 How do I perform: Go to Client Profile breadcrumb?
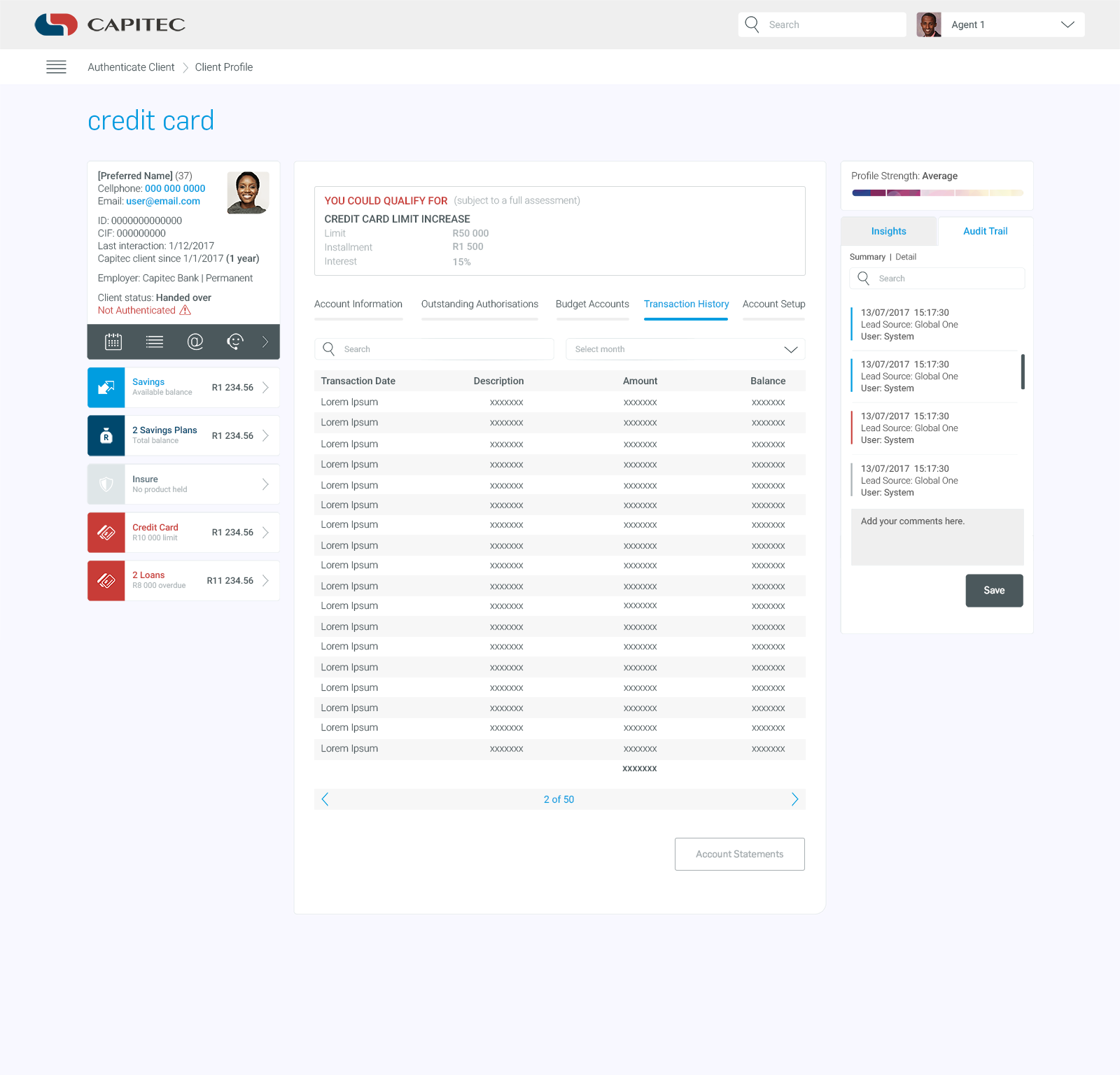[224, 67]
